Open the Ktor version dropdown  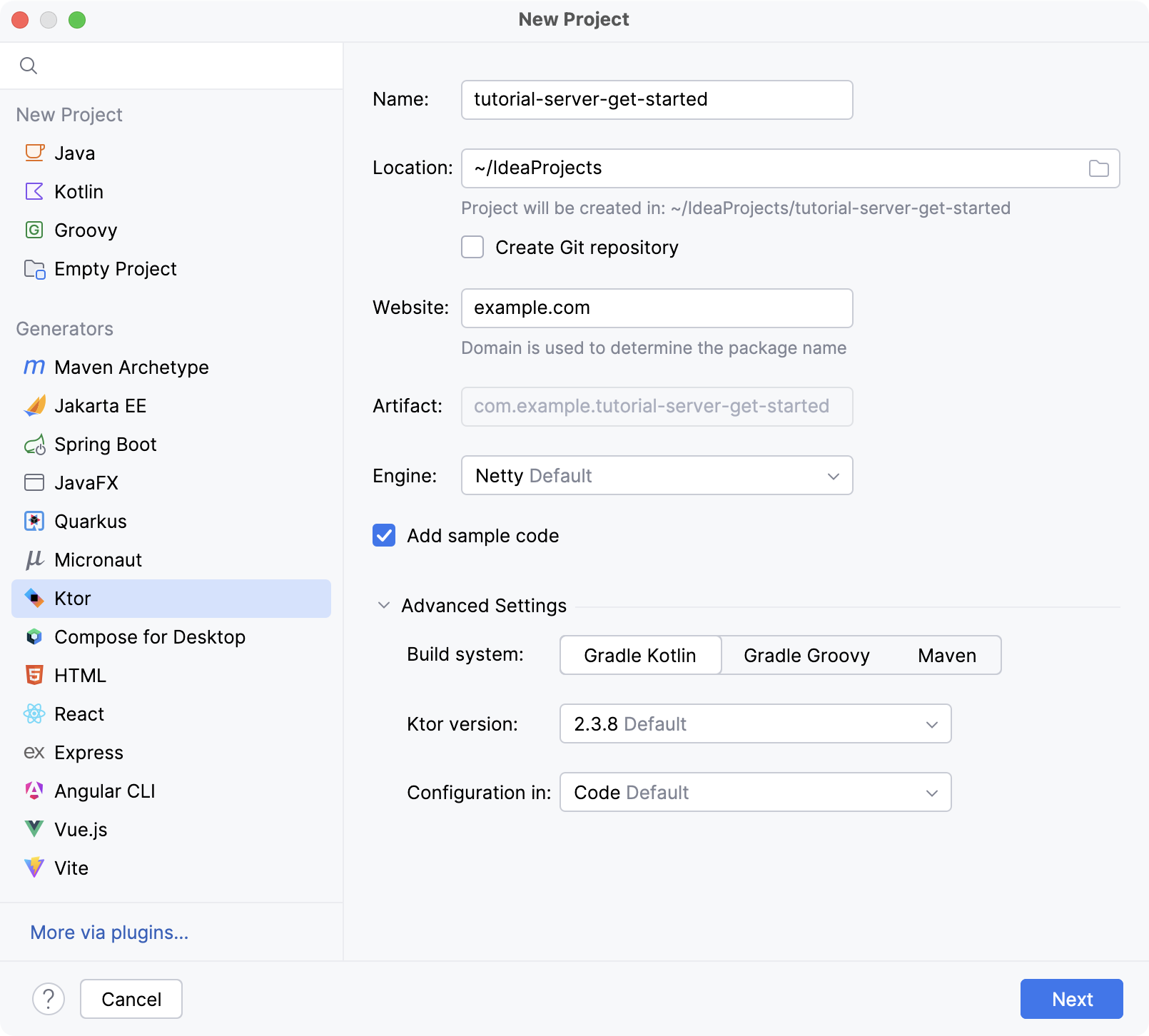coord(754,723)
